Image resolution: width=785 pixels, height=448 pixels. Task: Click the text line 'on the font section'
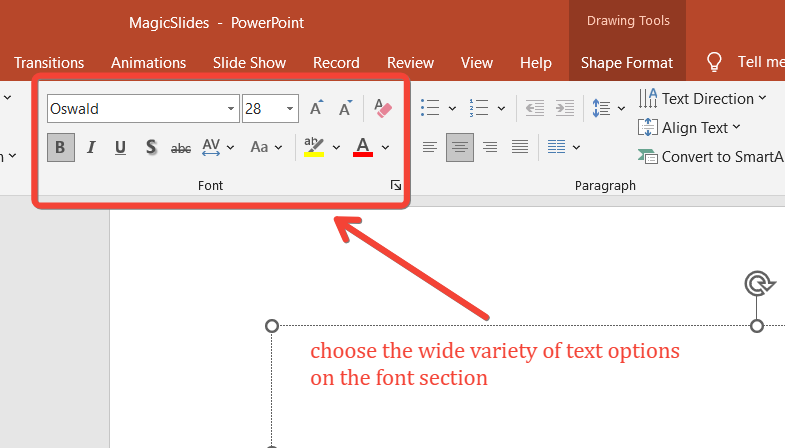pyautogui.click(x=399, y=377)
